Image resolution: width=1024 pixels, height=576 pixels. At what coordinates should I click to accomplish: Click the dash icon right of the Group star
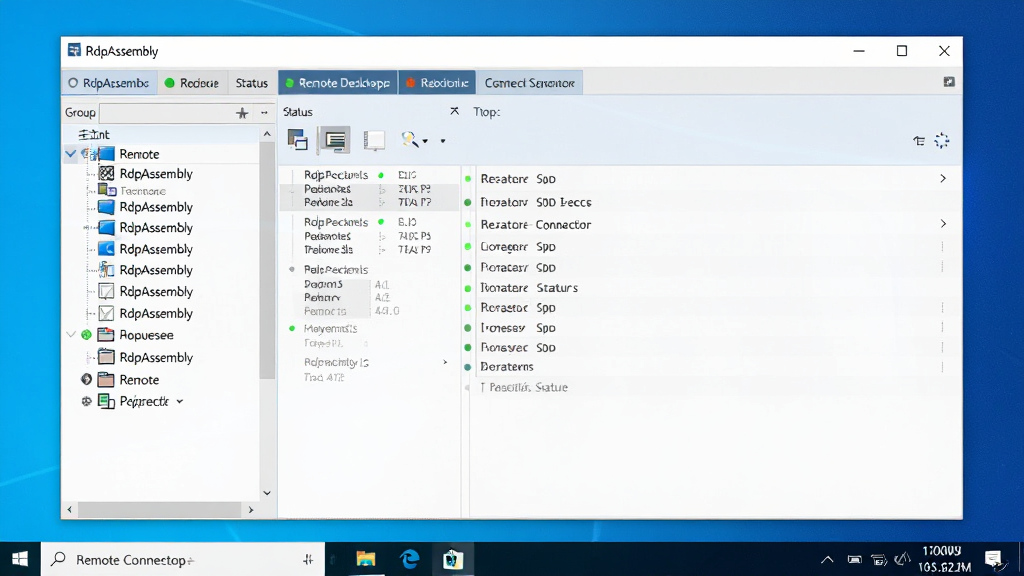[x=264, y=112]
